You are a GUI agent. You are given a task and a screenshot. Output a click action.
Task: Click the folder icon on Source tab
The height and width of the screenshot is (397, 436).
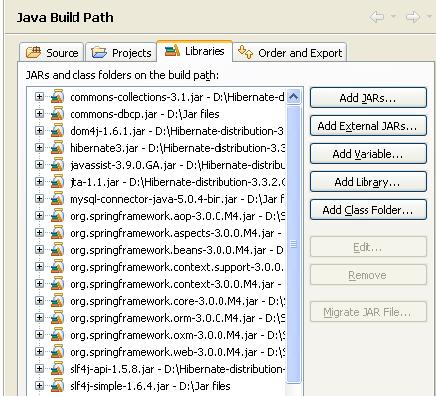coord(34,53)
